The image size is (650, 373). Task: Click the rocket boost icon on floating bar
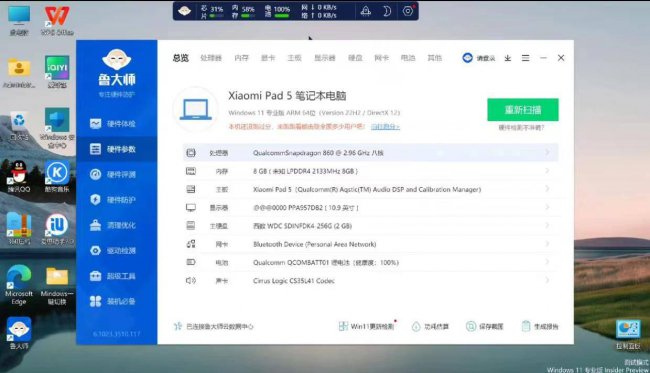pos(366,11)
